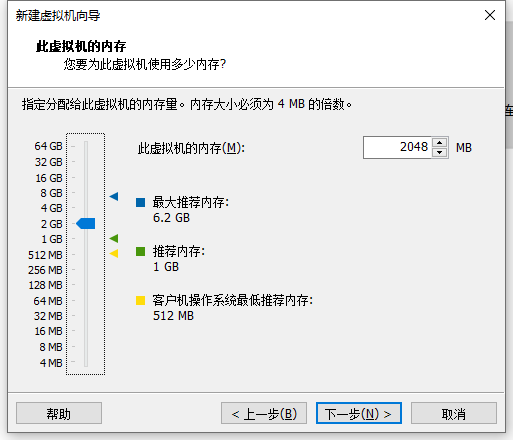513x440 pixels.
Task: Click the yellow minimum memory arrow marker
Action: (x=114, y=254)
